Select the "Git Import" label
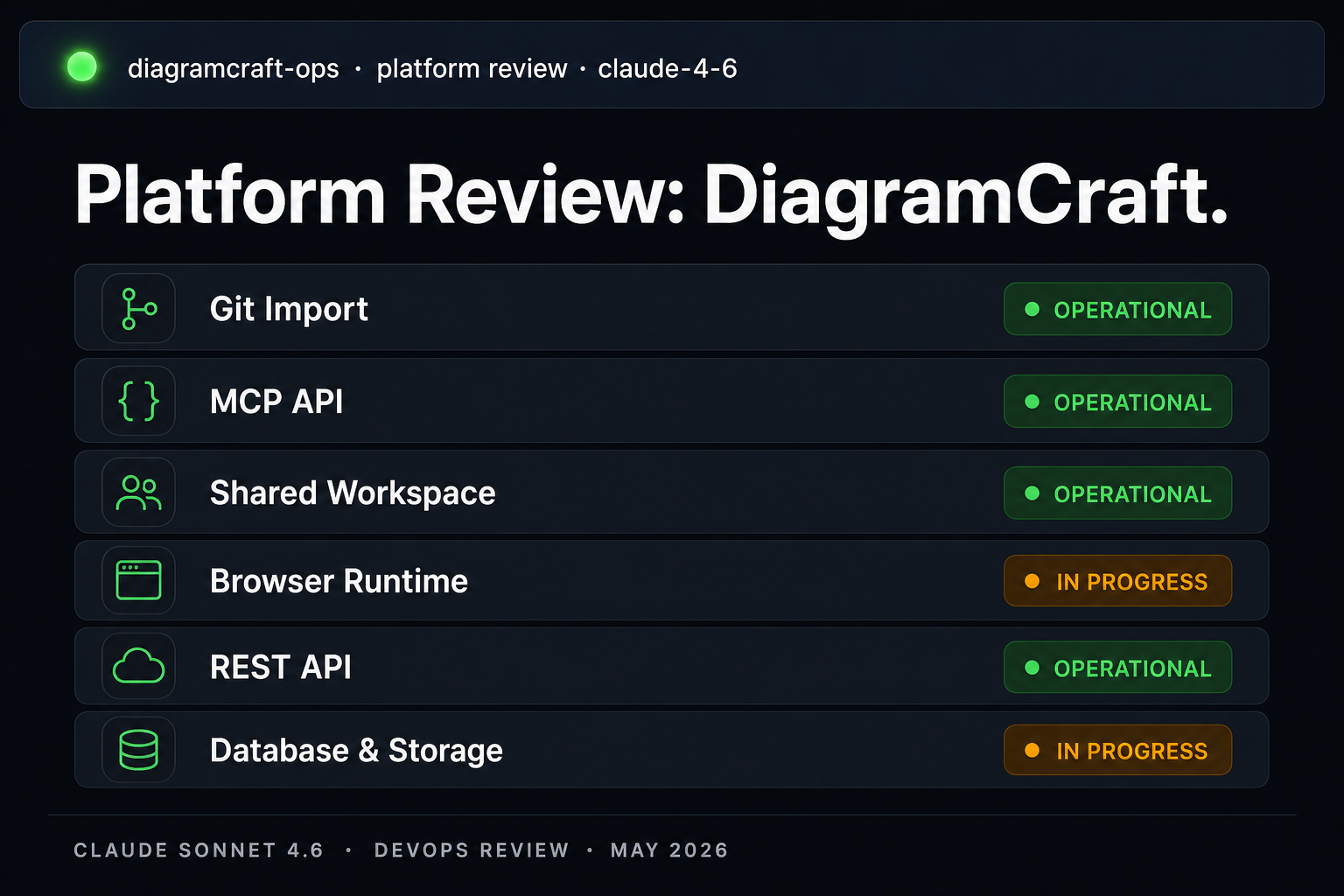The width and height of the screenshot is (1344, 896). (x=289, y=309)
